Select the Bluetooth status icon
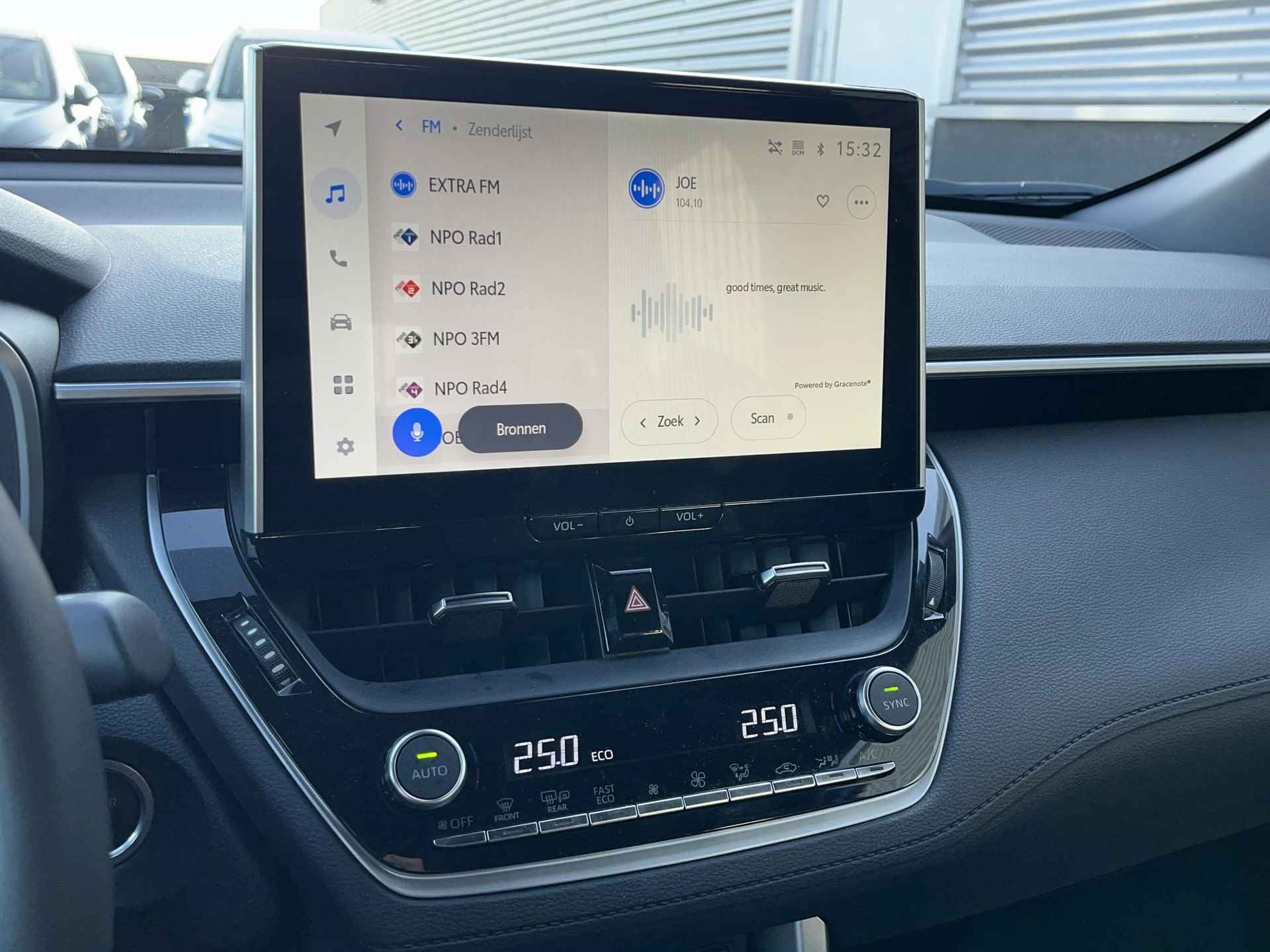This screenshot has width=1270, height=952. pos(821,152)
